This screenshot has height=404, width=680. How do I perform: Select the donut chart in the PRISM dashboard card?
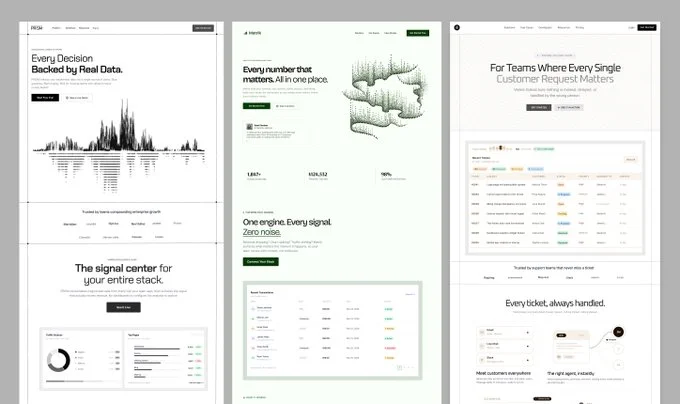pyautogui.click(x=59, y=360)
